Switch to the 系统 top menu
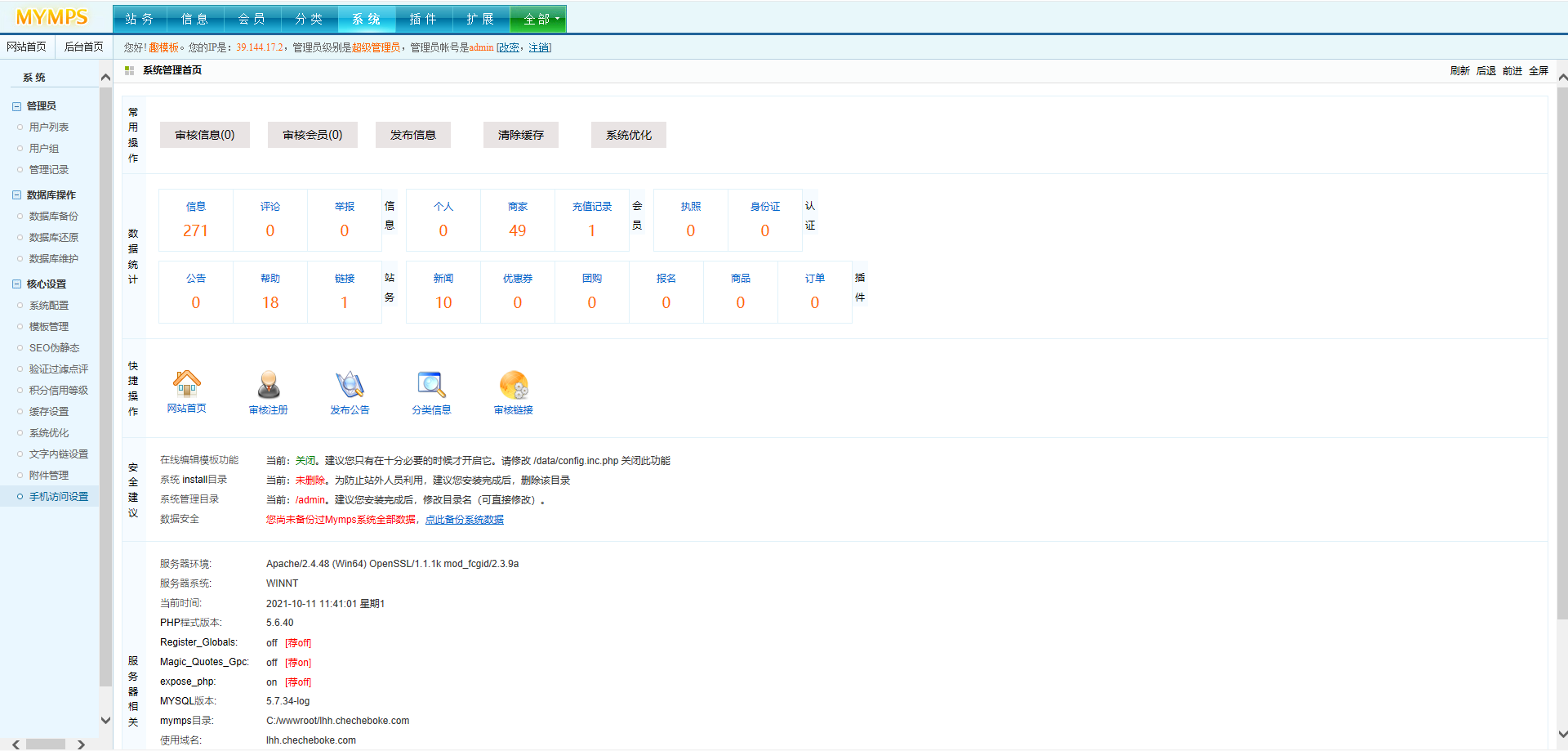 point(366,19)
